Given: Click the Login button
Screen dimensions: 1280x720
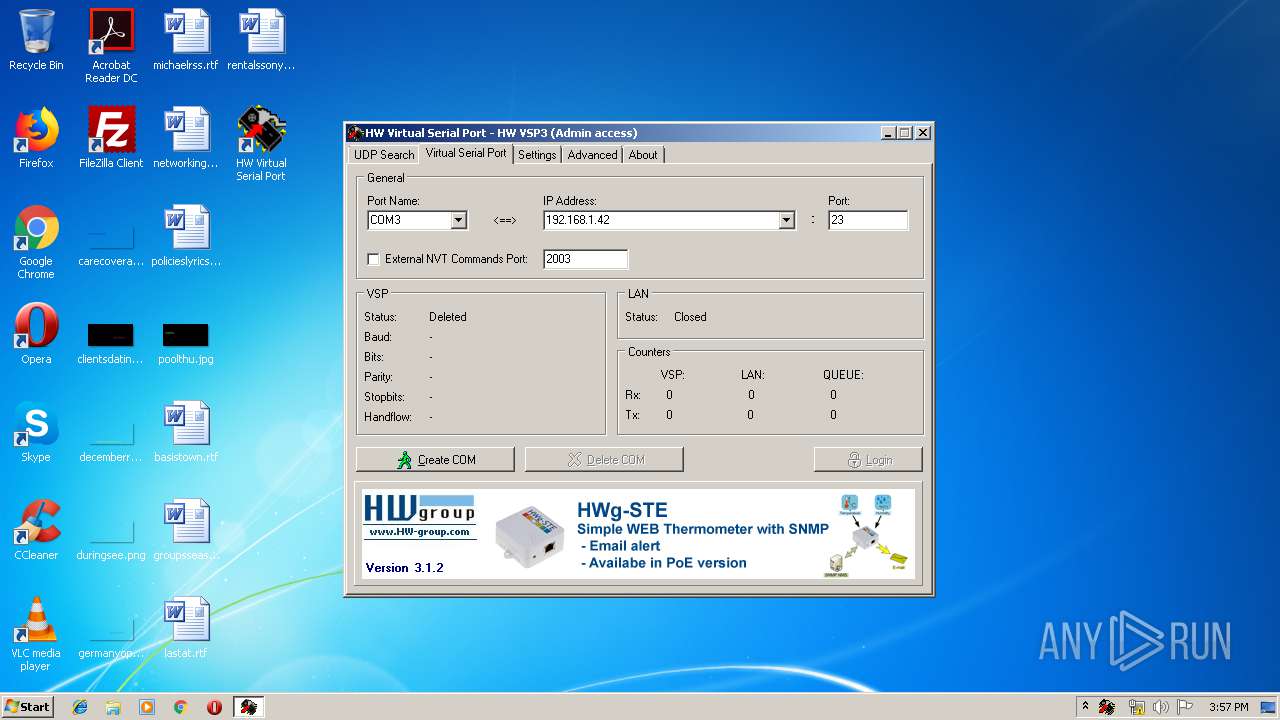Looking at the screenshot, I should [868, 460].
